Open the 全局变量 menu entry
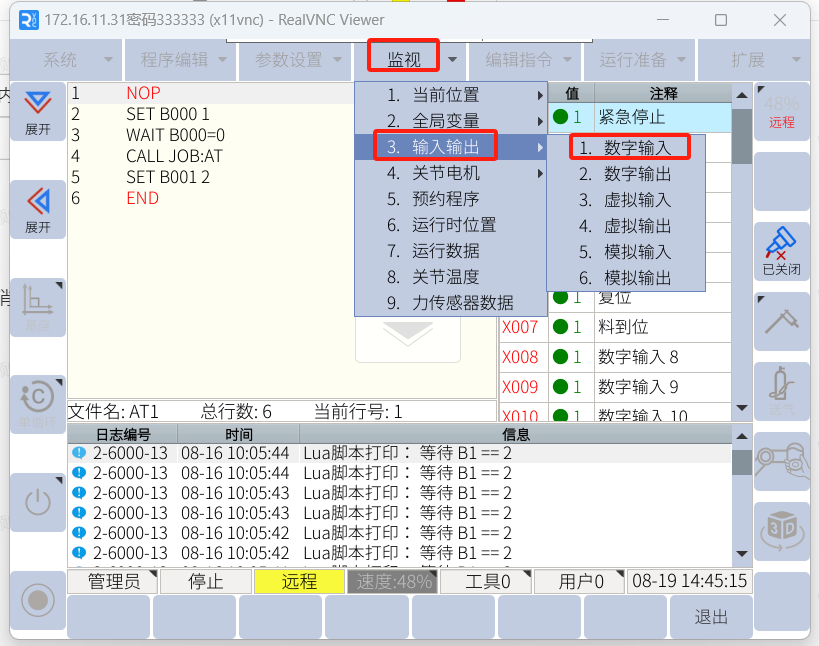This screenshot has height=646, width=819. click(446, 121)
